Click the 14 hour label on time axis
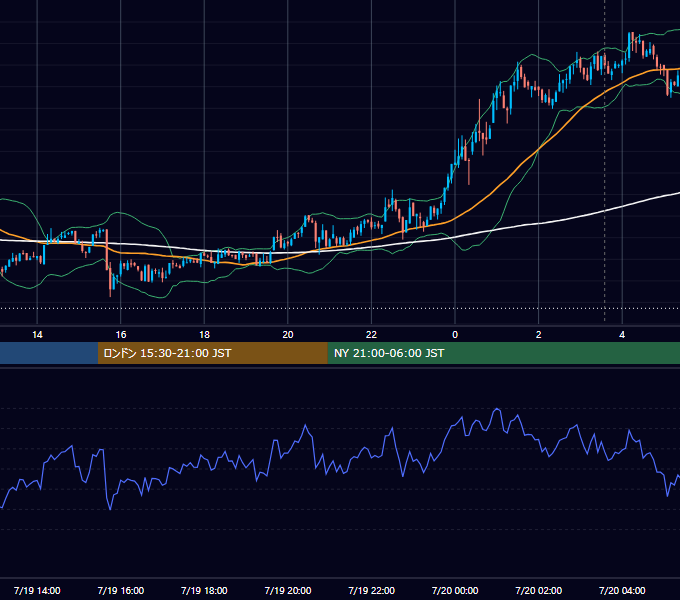This screenshot has width=680, height=600. click(x=37, y=335)
